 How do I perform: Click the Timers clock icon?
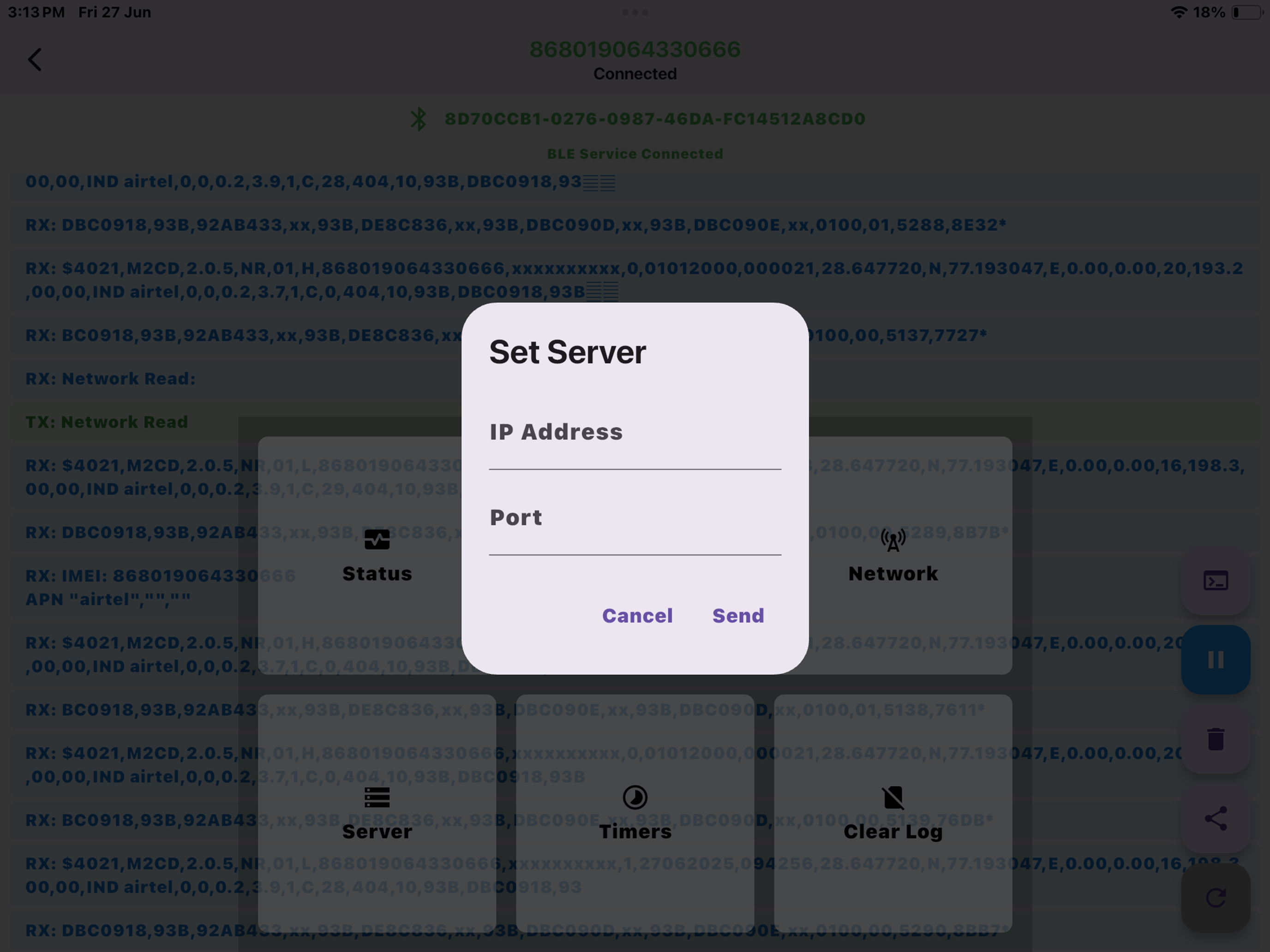[x=635, y=797]
